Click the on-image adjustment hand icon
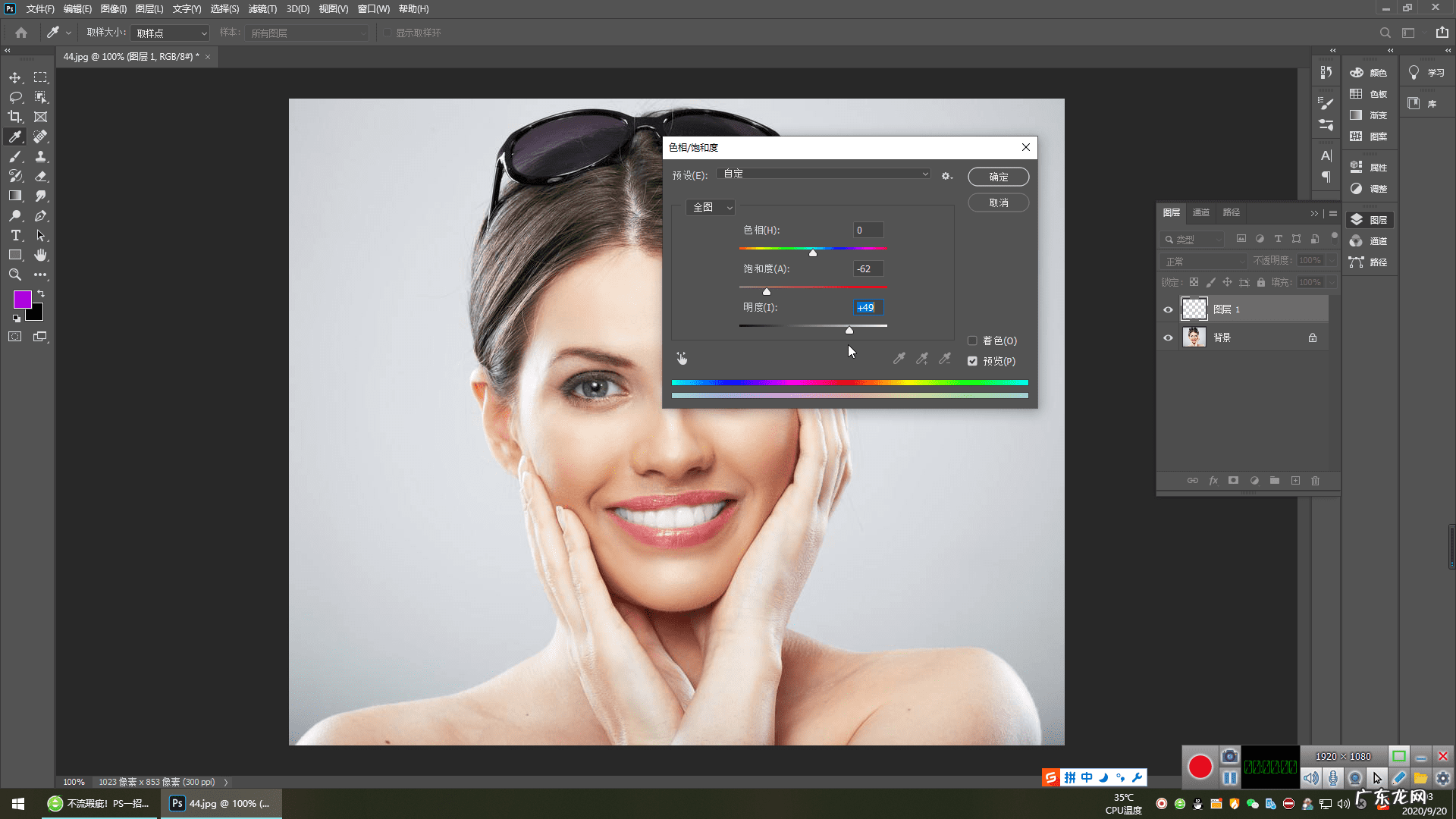The height and width of the screenshot is (819, 1456). tap(682, 358)
